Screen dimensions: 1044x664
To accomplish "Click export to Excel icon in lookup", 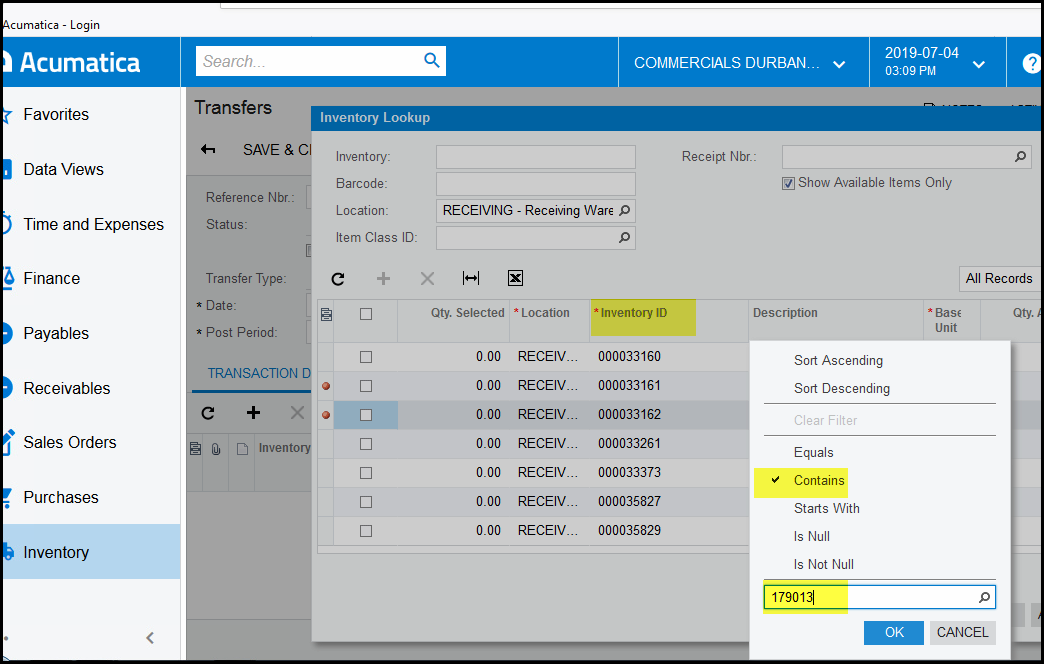I will pyautogui.click(x=515, y=279).
